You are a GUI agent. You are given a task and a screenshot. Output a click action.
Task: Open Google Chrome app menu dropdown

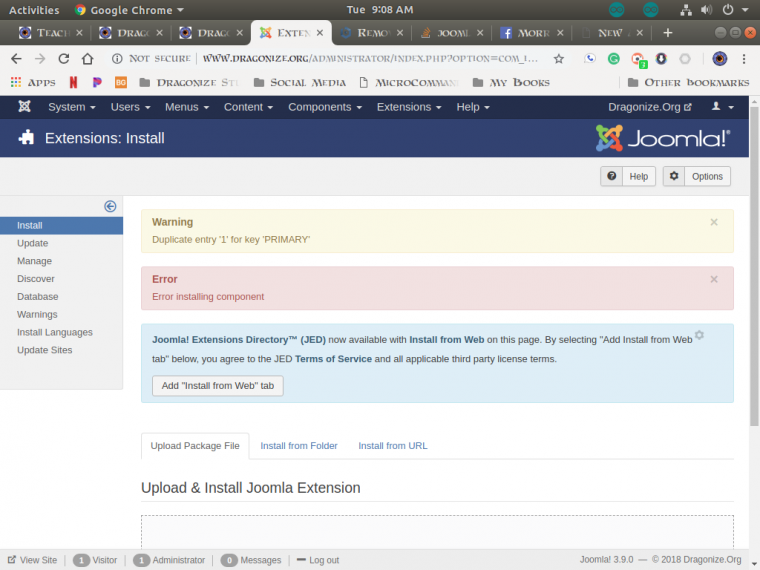pyautogui.click(x=129, y=10)
